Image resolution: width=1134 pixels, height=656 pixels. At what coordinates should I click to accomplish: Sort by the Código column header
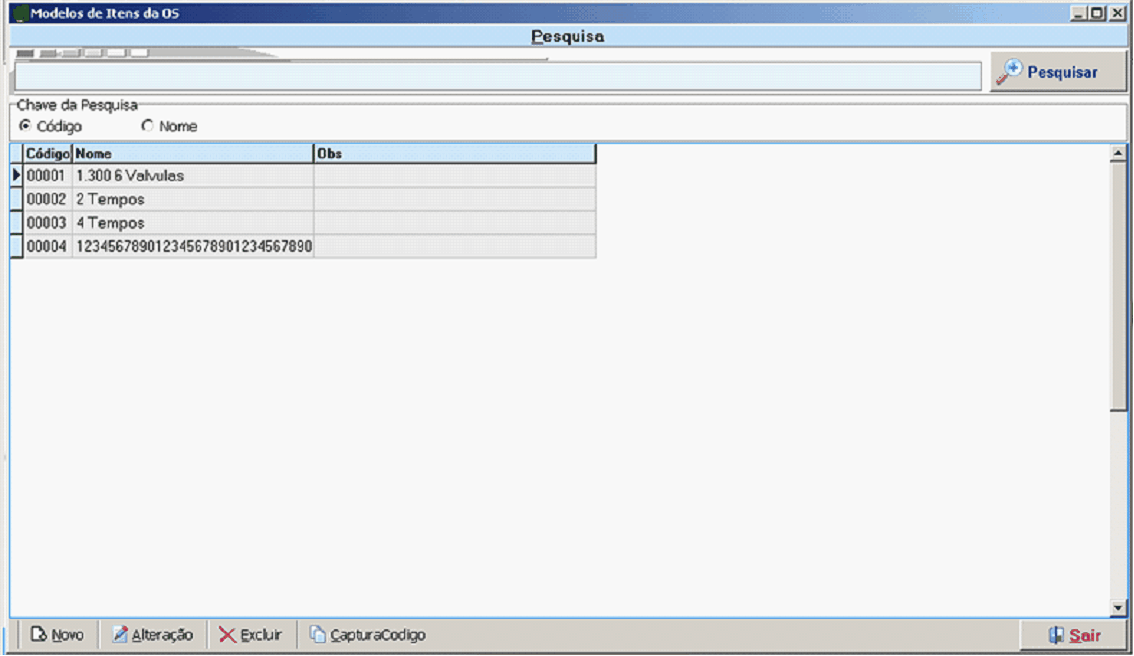(47, 154)
